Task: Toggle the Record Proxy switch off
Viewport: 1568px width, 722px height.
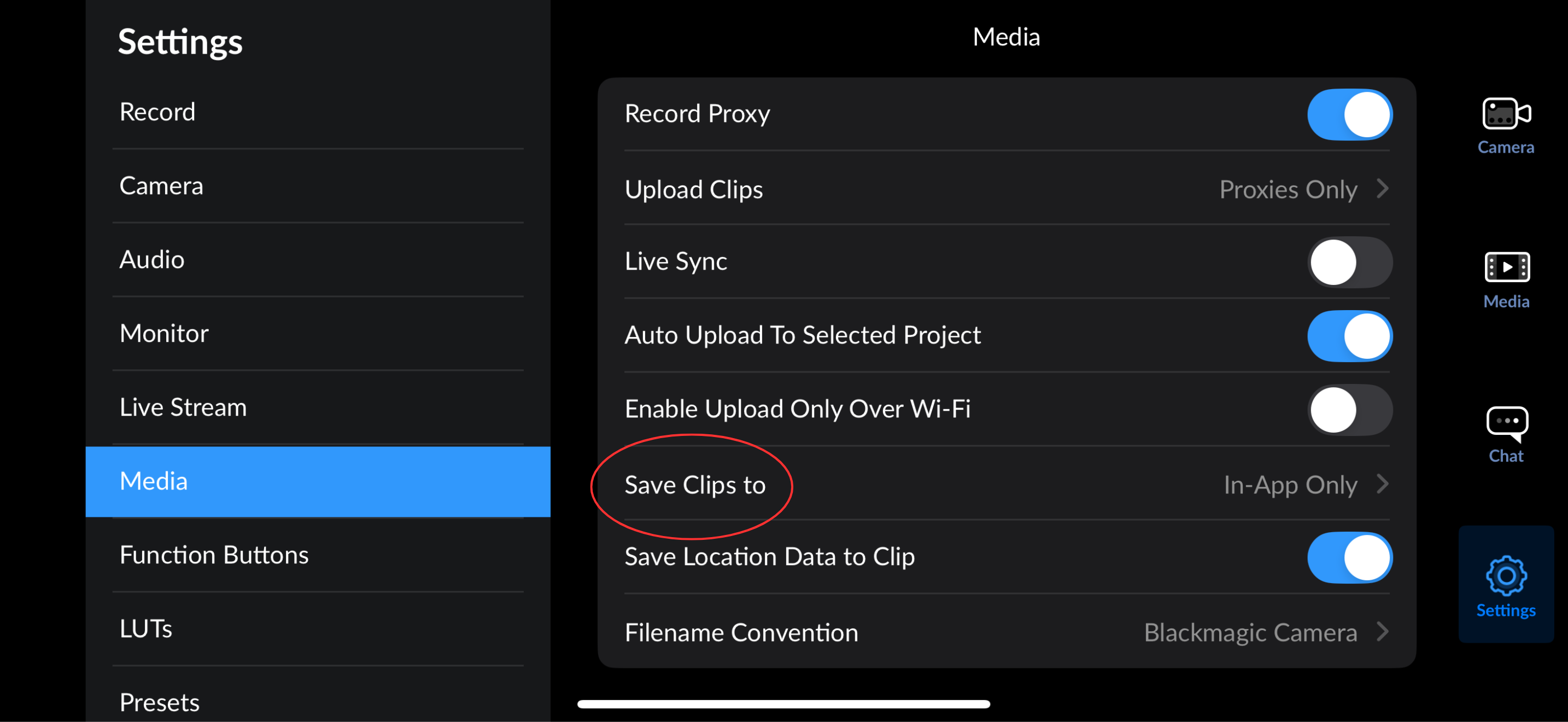Action: pyautogui.click(x=1349, y=114)
